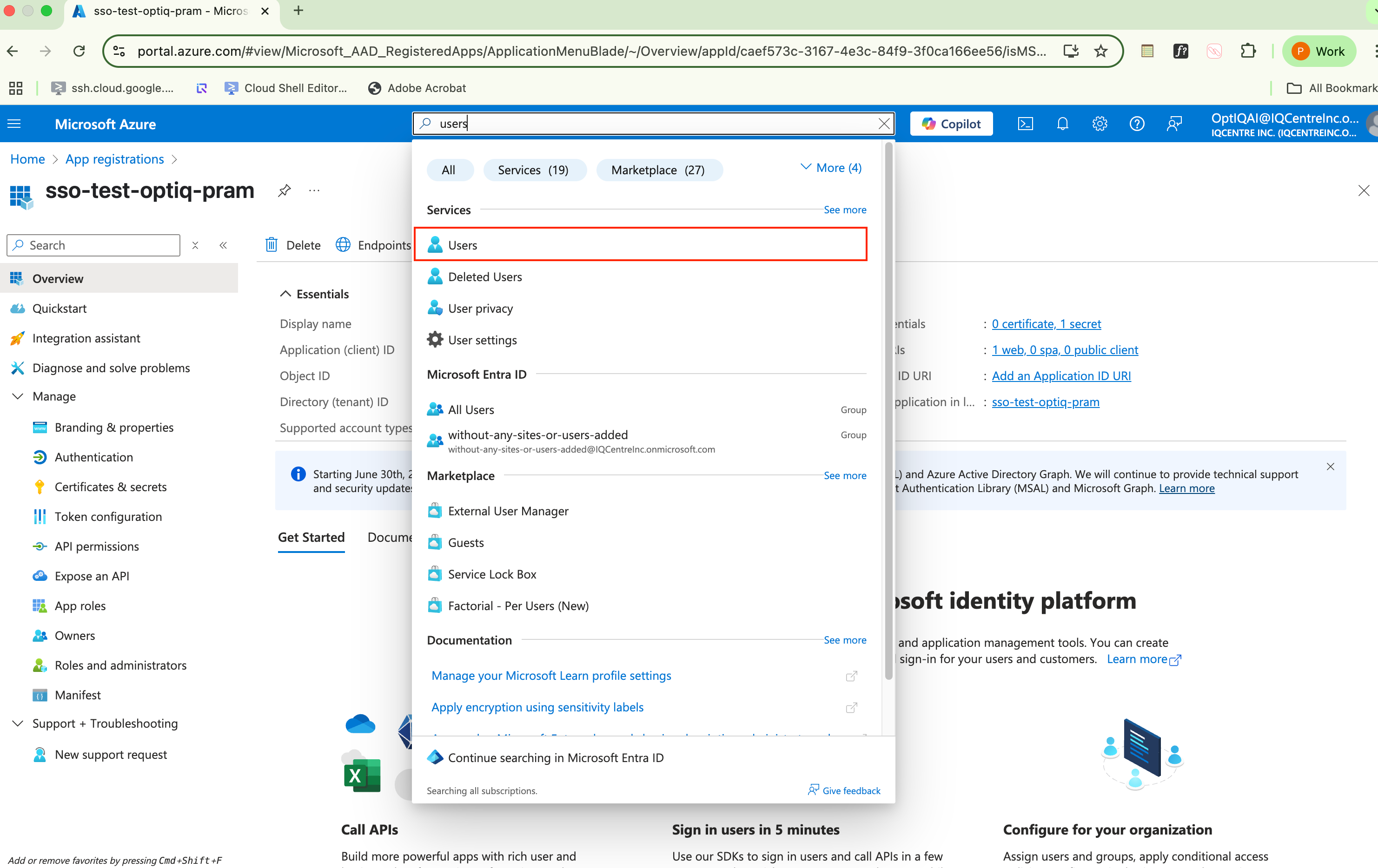
Task: Open Adobe Acrobat bookmark
Action: [x=417, y=88]
